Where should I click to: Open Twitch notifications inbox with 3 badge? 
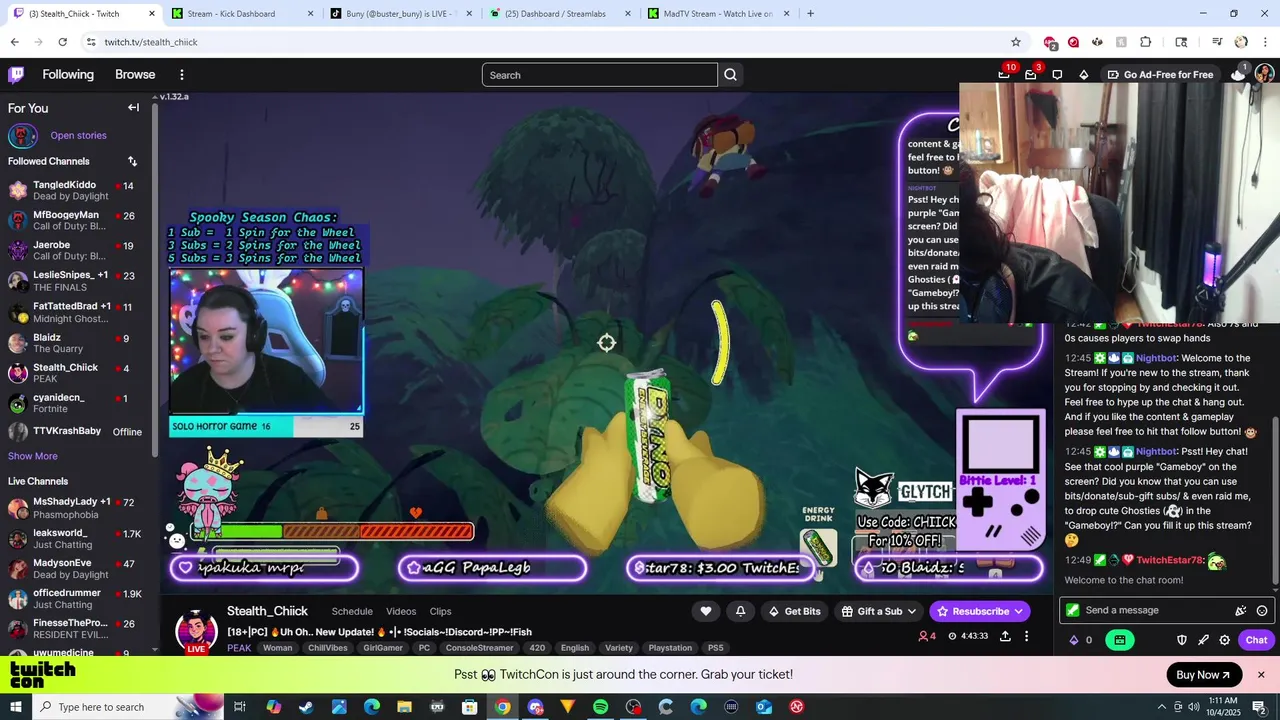click(1031, 74)
